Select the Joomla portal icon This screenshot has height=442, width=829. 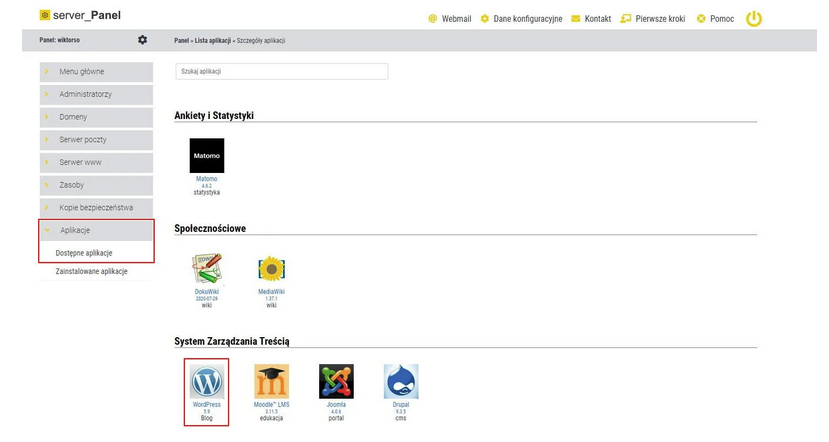(x=336, y=382)
